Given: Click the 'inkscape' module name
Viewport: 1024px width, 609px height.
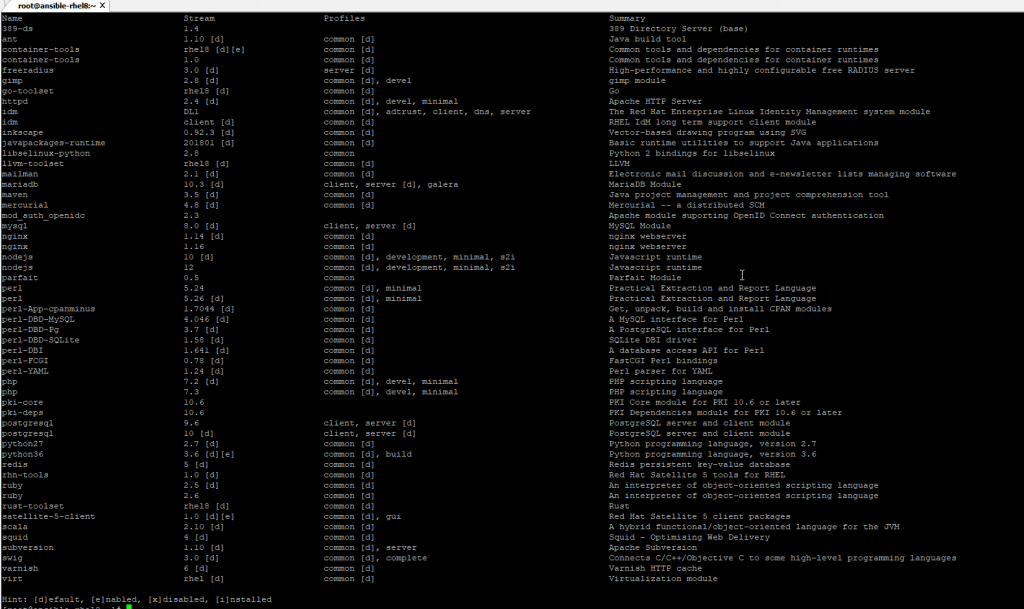Looking at the screenshot, I should coord(23,133).
